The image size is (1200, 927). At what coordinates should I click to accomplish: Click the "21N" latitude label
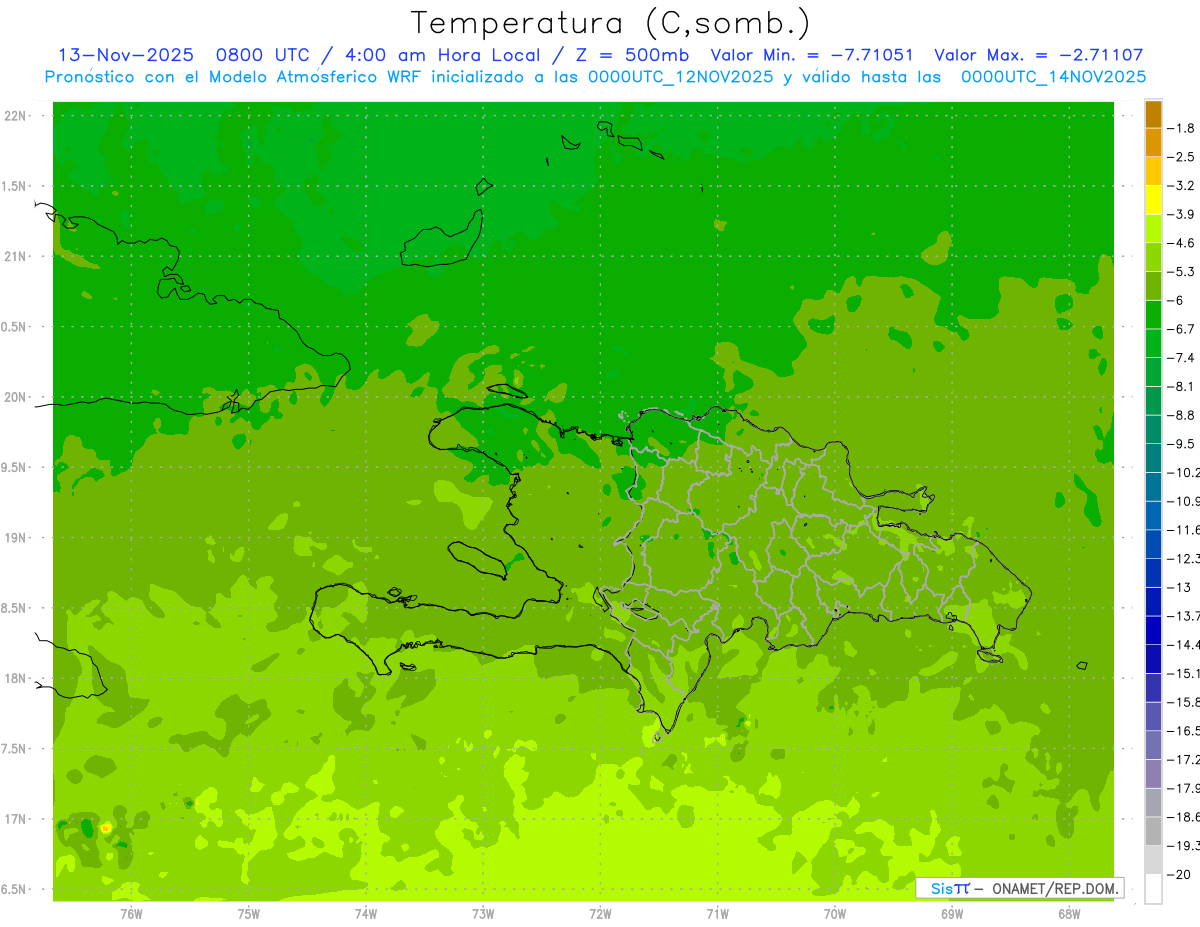[15, 257]
